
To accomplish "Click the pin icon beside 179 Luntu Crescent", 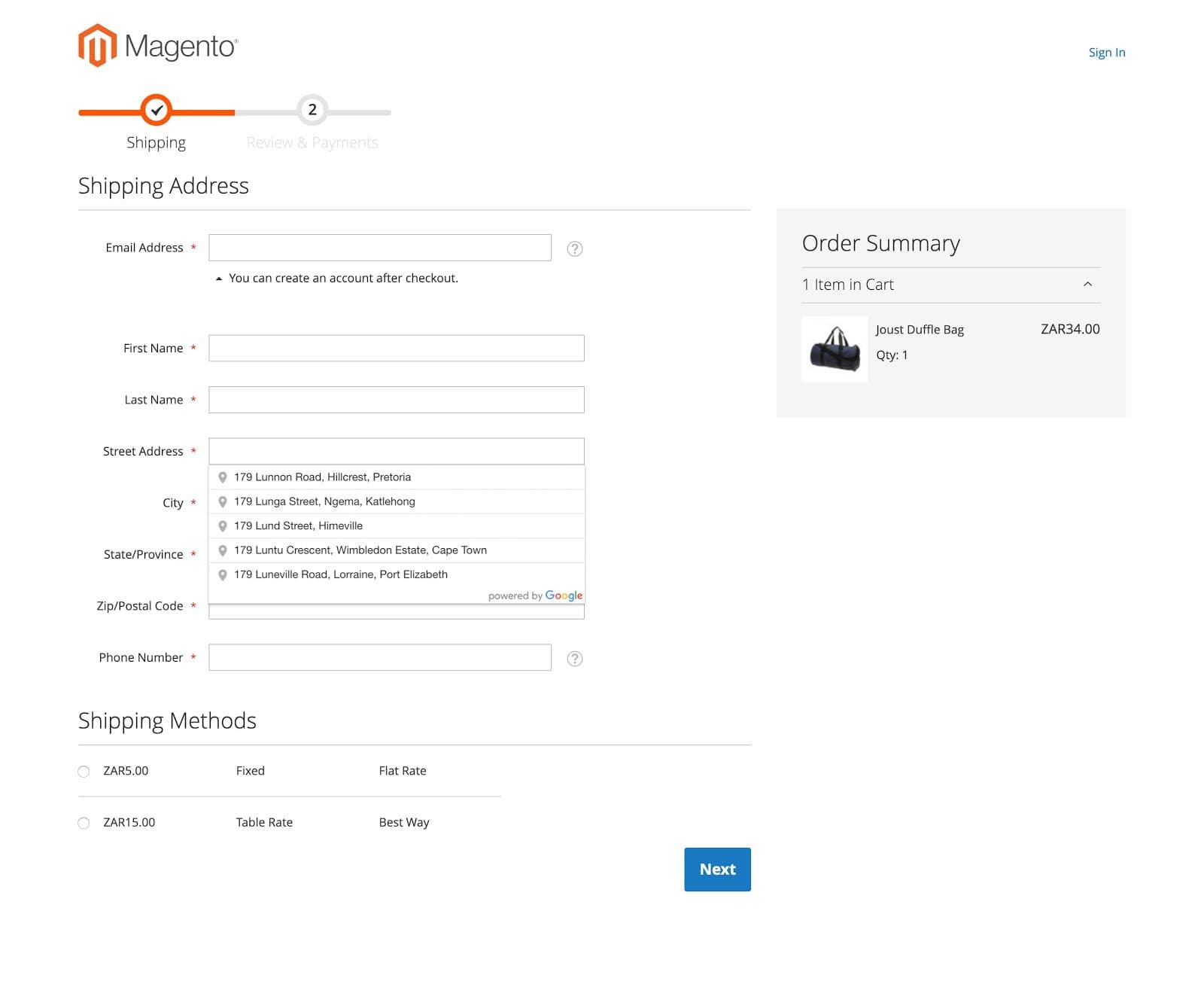I will (223, 550).
